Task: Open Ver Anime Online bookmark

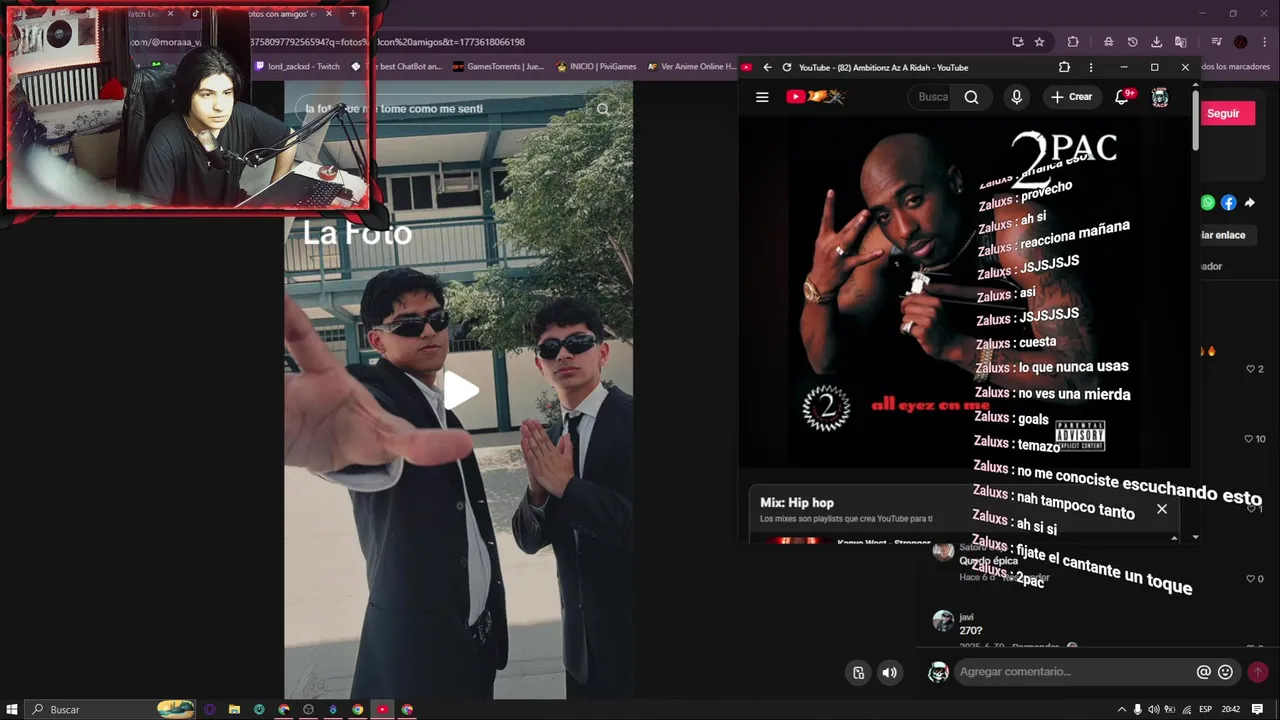Action: [x=691, y=67]
